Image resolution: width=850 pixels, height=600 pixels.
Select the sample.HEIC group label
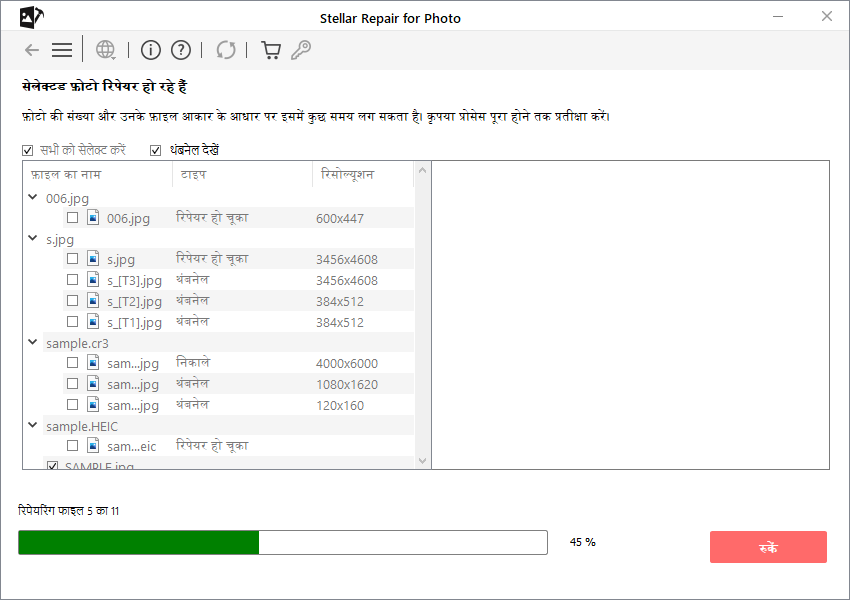point(82,427)
